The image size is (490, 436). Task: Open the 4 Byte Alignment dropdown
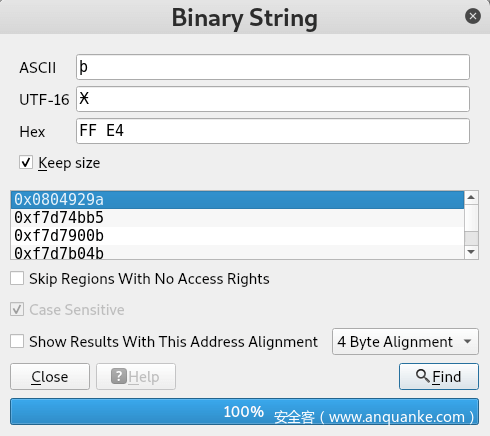click(405, 342)
